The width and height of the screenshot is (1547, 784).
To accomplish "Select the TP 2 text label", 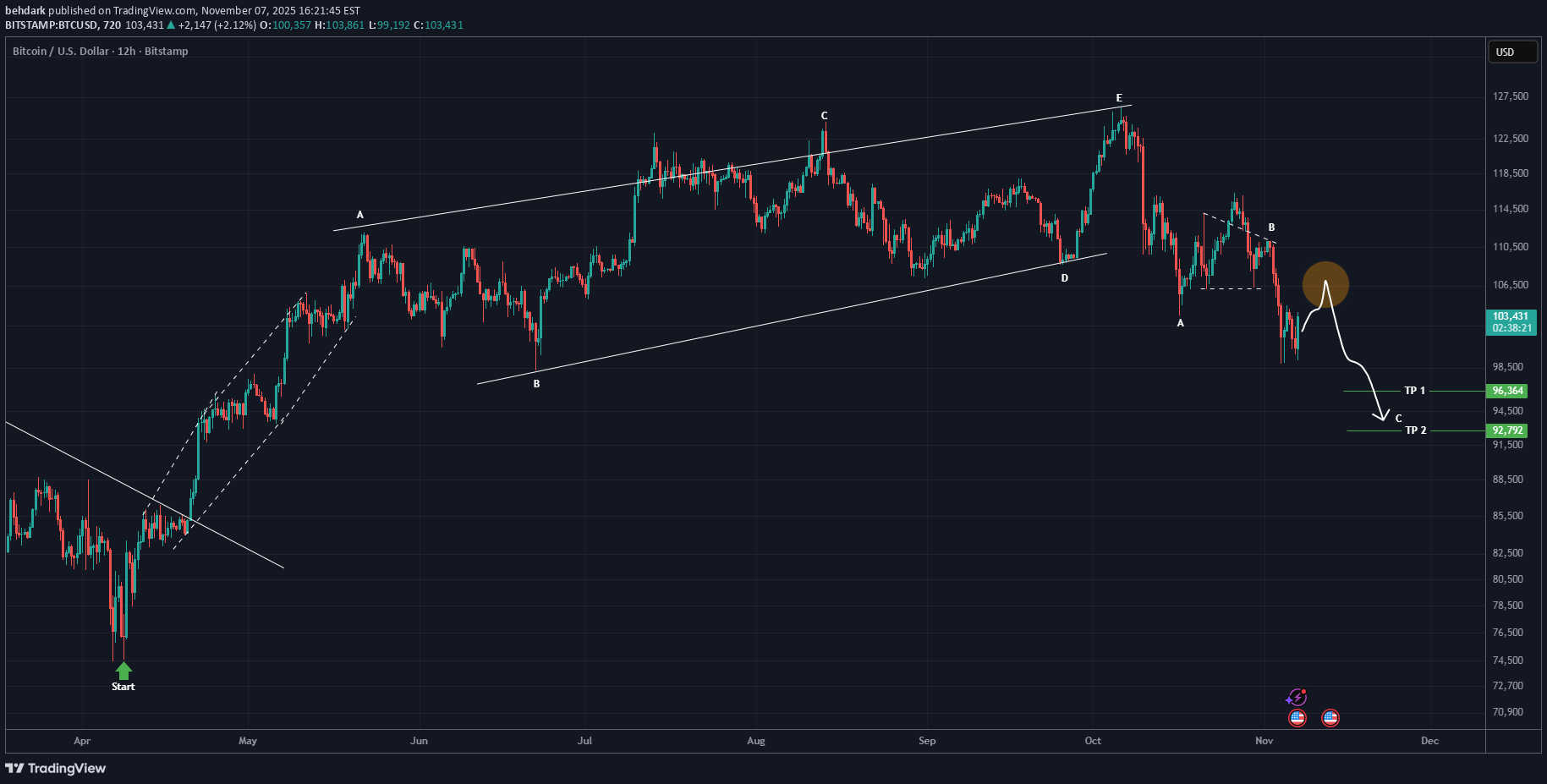I will 1415,430.
